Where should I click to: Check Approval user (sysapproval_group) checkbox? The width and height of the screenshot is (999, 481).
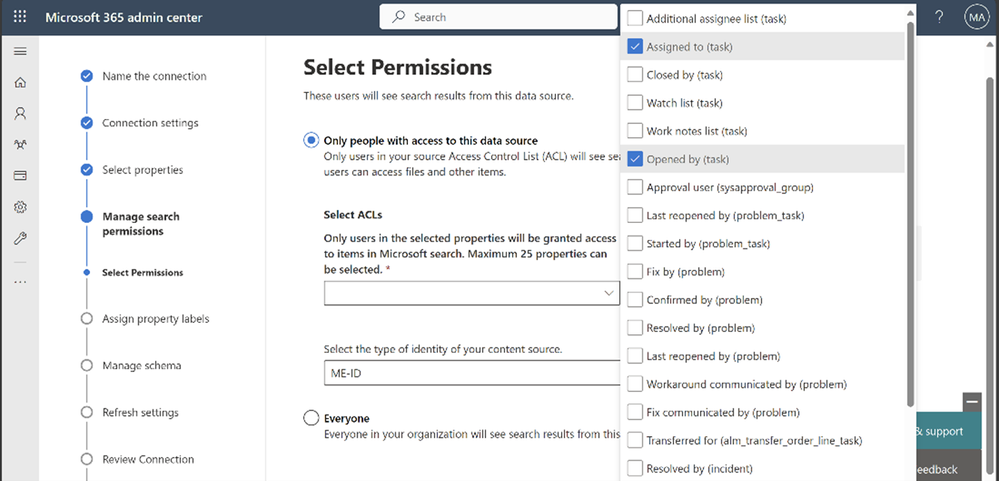[x=635, y=187]
